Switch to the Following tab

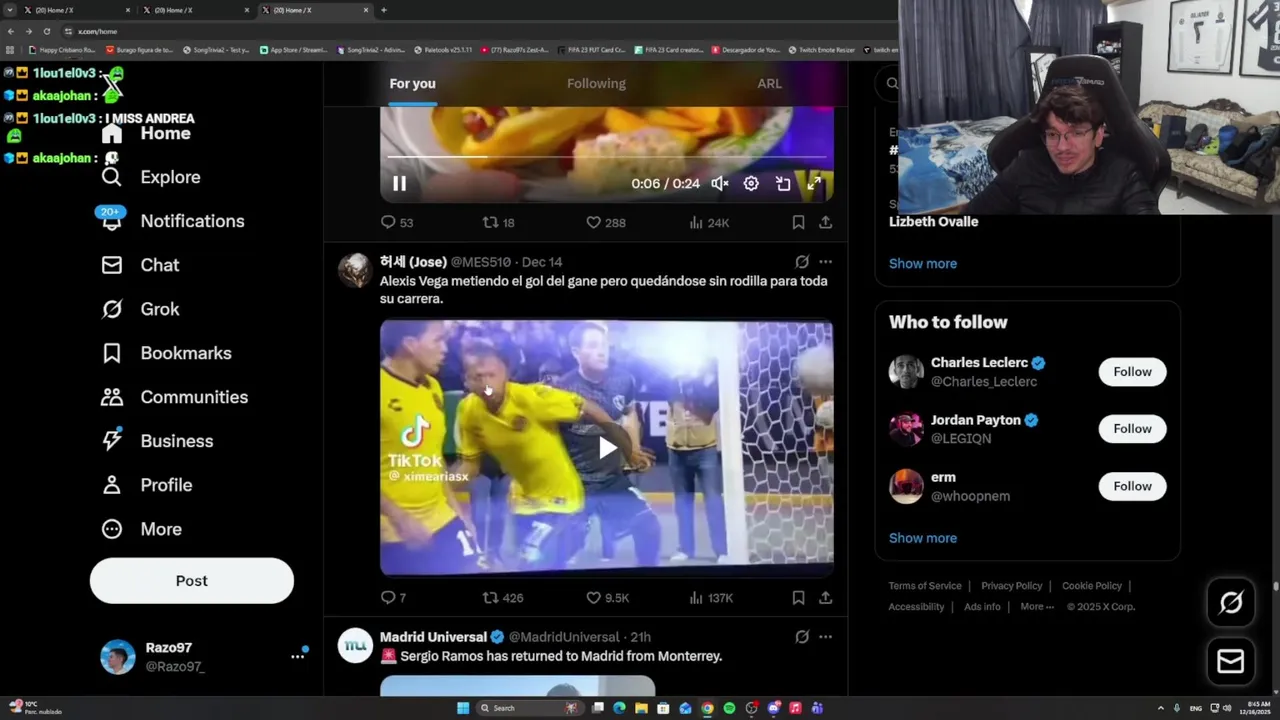[596, 84]
